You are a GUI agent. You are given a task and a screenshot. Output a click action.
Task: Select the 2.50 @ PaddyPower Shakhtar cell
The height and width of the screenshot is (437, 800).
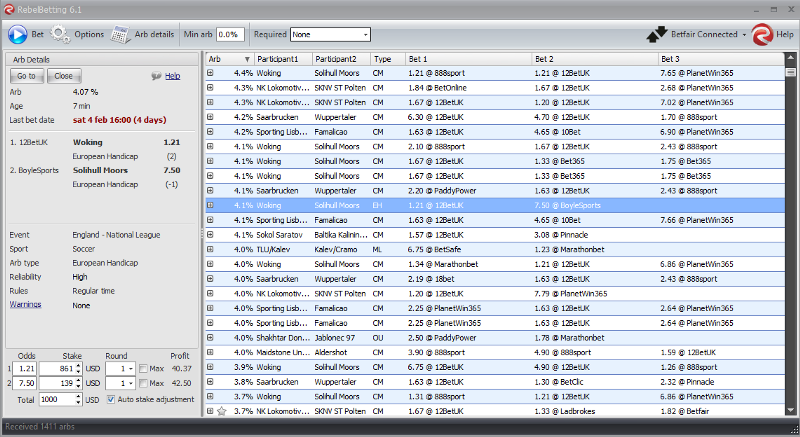[x=442, y=338]
